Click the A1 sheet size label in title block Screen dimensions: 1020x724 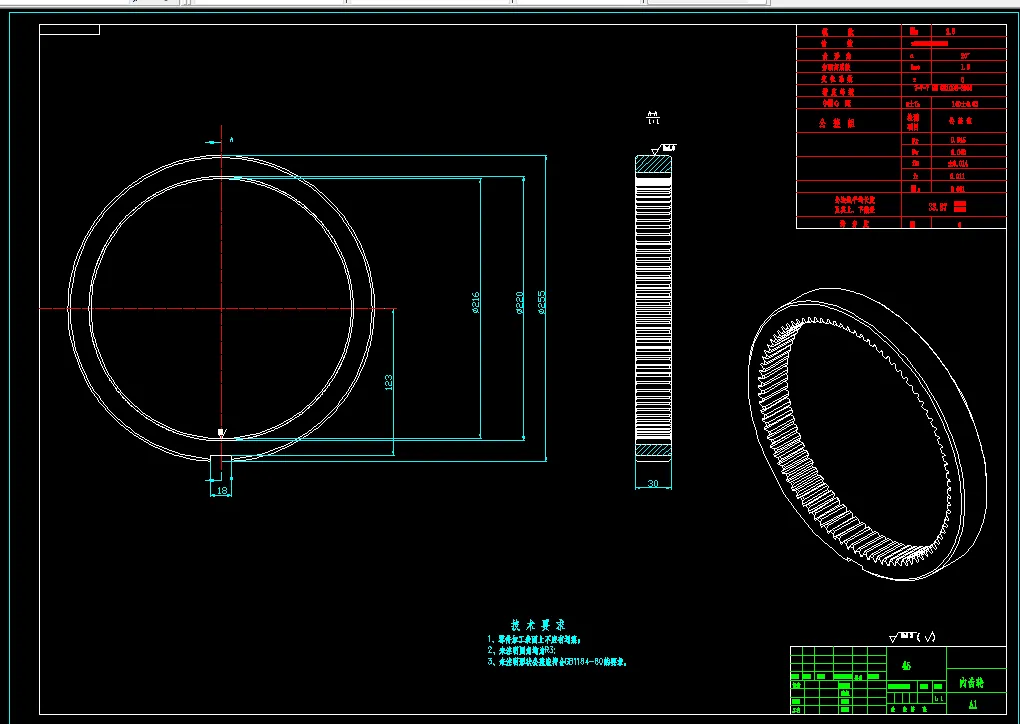[x=973, y=704]
